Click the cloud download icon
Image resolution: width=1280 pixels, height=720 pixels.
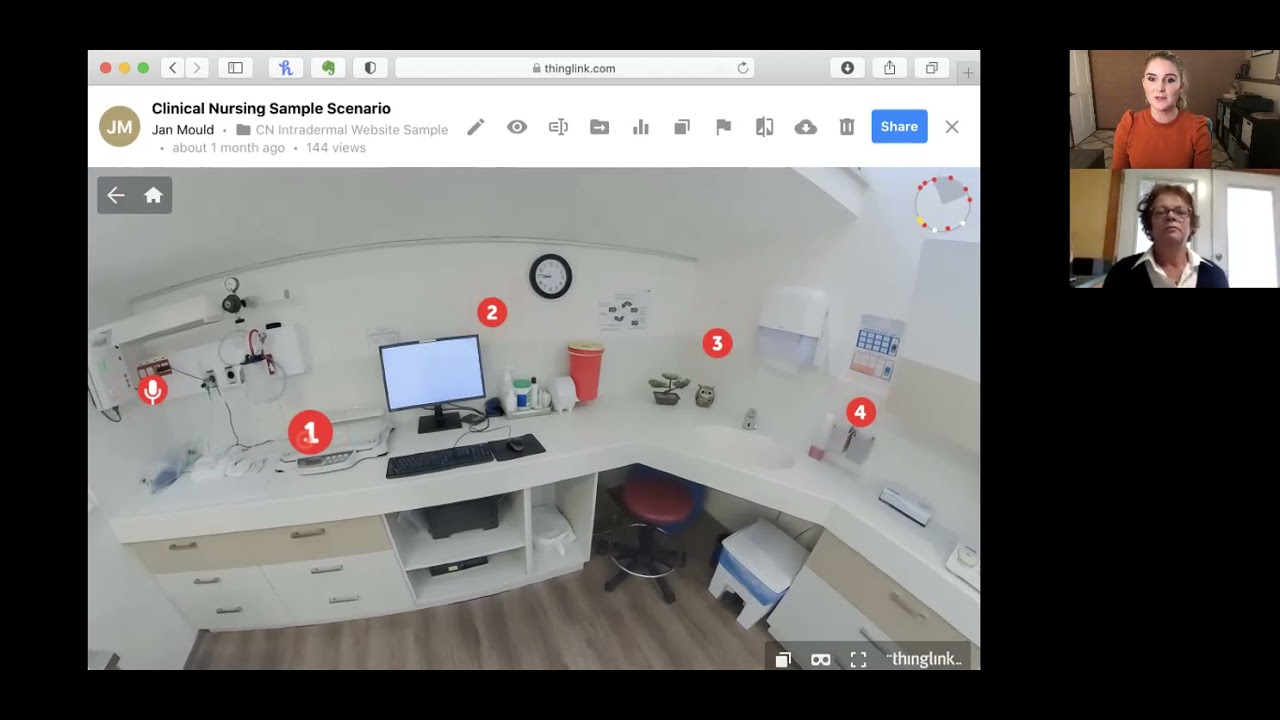(805, 127)
